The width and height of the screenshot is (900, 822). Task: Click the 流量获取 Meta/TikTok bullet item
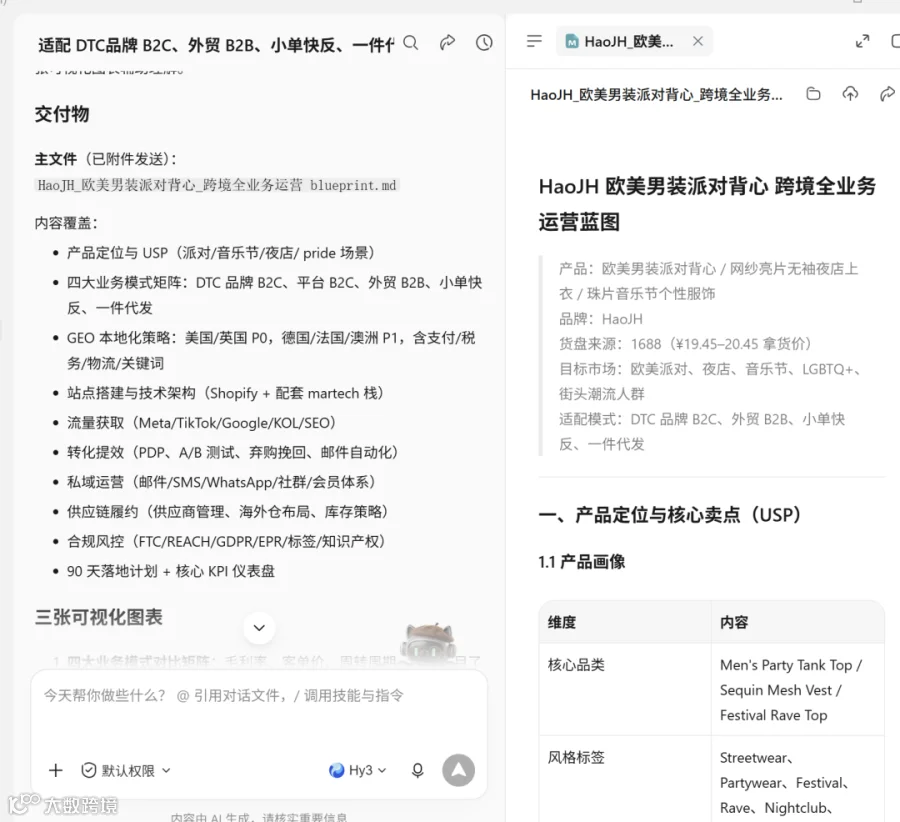(201, 423)
